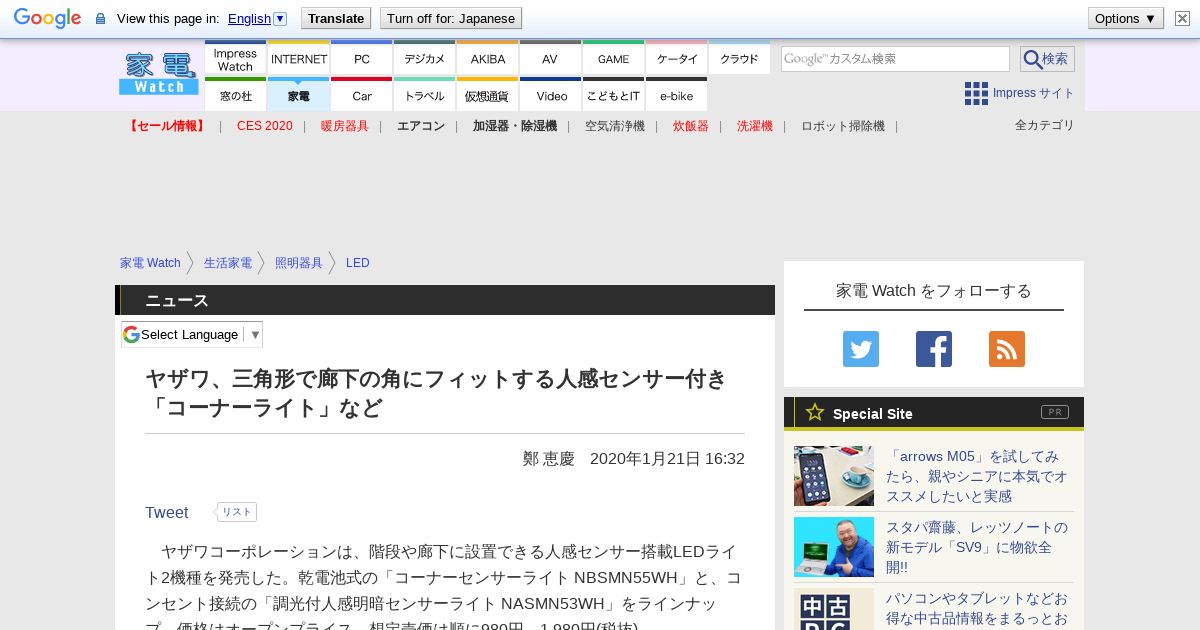Image resolution: width=1200 pixels, height=630 pixels.
Task: Open the スタパ齋藤 レッツノート article link
Action: [x=977, y=547]
